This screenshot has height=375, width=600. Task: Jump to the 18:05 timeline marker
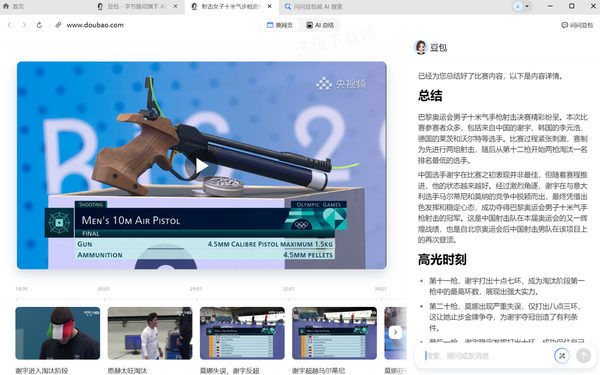21,289
